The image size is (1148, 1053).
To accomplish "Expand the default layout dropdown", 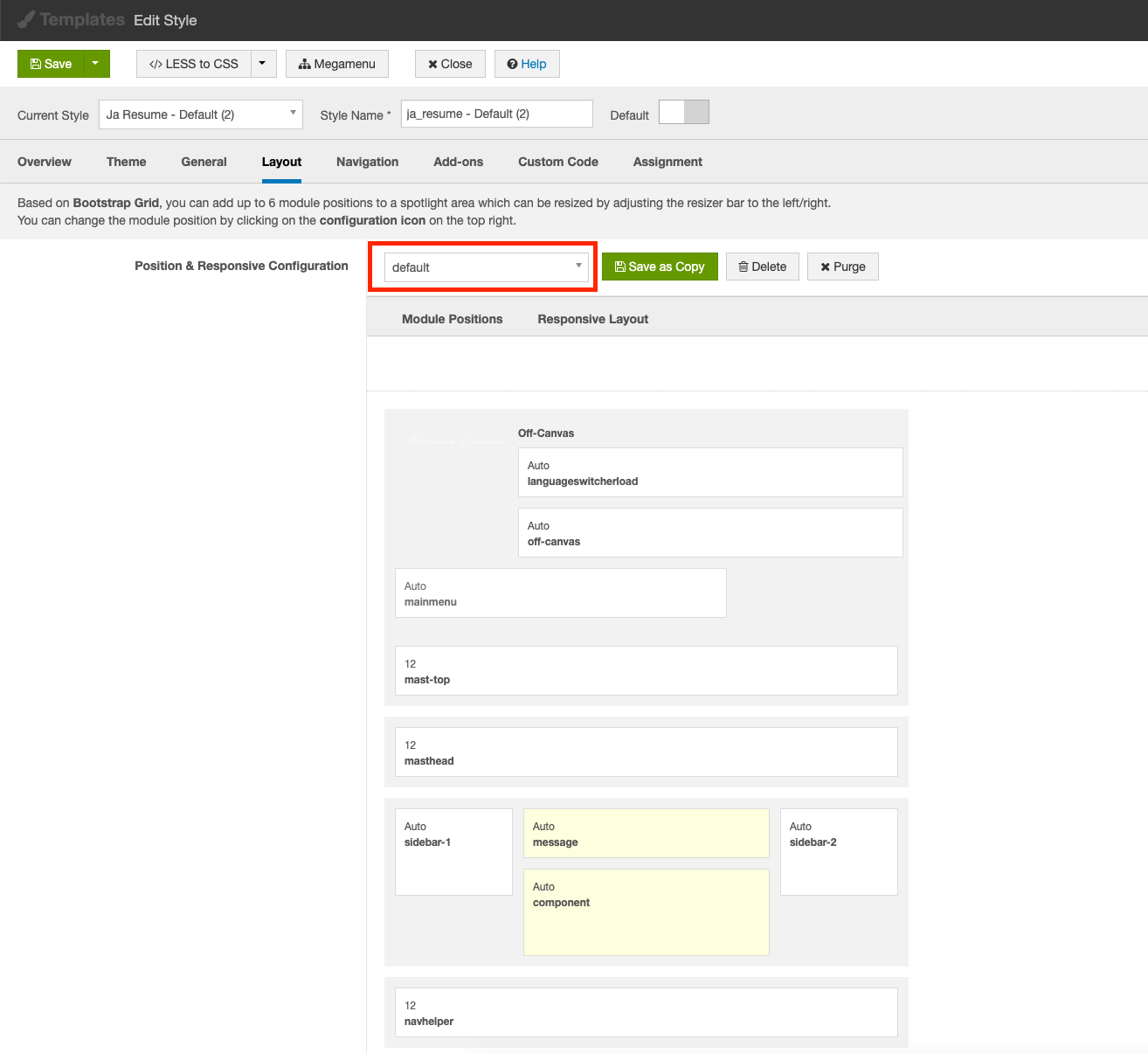I will click(x=486, y=267).
